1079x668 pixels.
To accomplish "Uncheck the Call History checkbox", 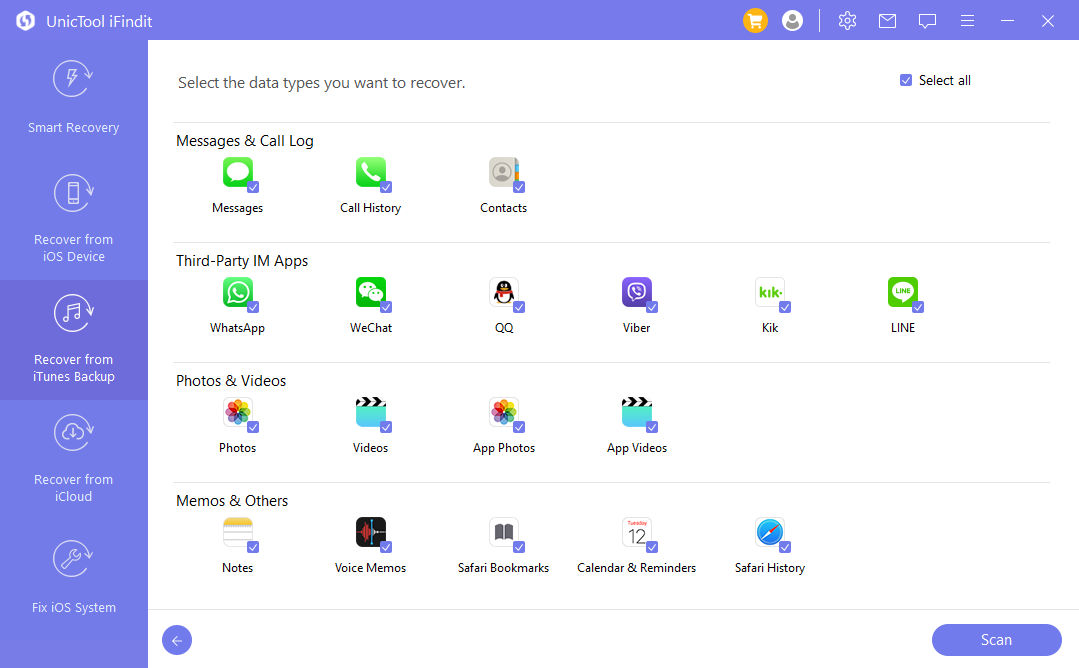I will click(x=386, y=187).
